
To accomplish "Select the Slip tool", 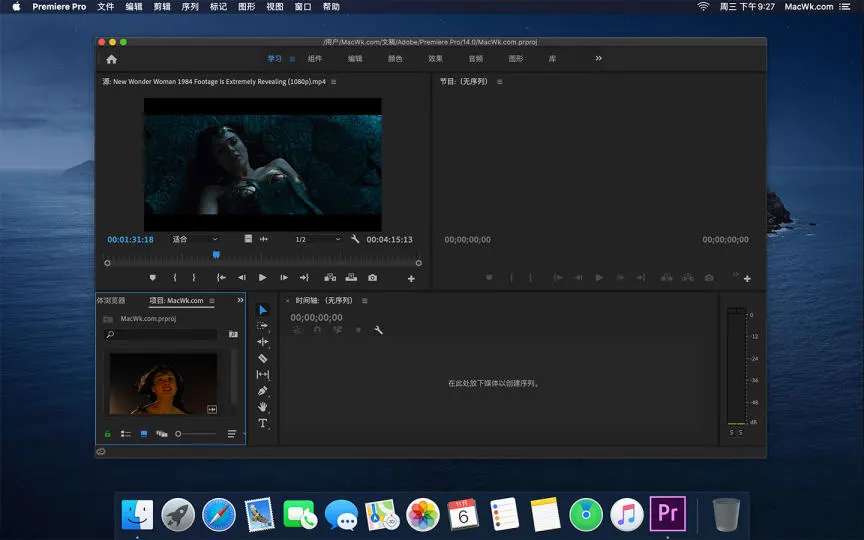I will point(263,375).
